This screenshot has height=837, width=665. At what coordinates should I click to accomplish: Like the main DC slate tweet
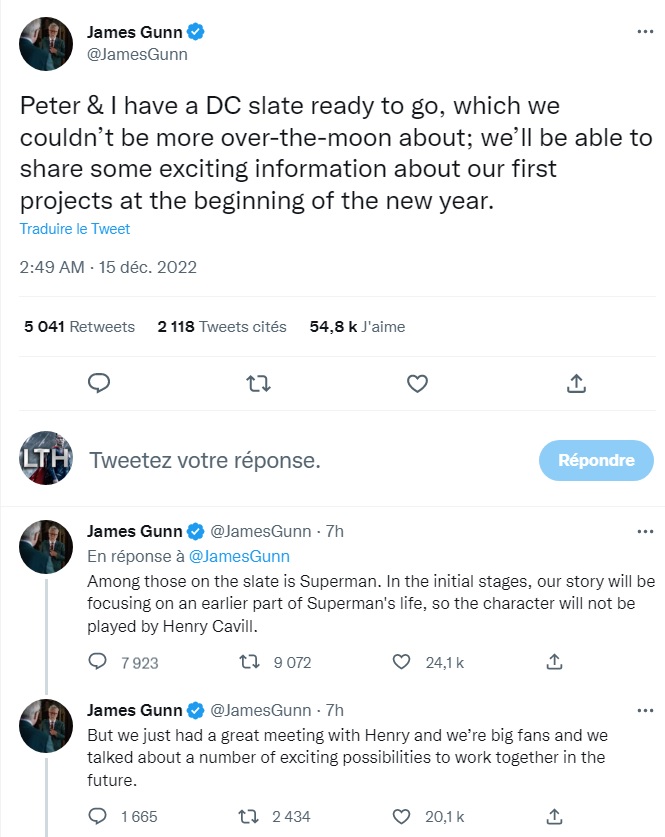[x=417, y=383]
